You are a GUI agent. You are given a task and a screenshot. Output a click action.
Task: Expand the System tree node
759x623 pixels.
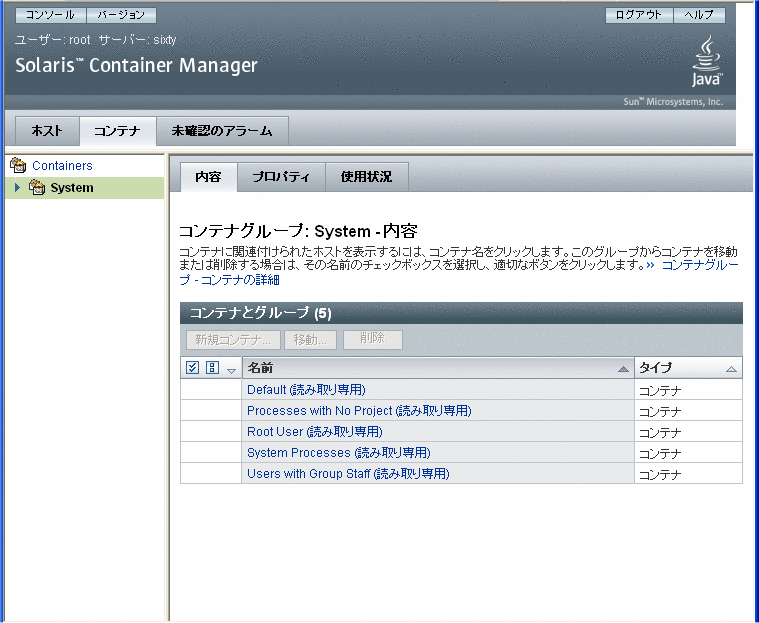point(17,187)
